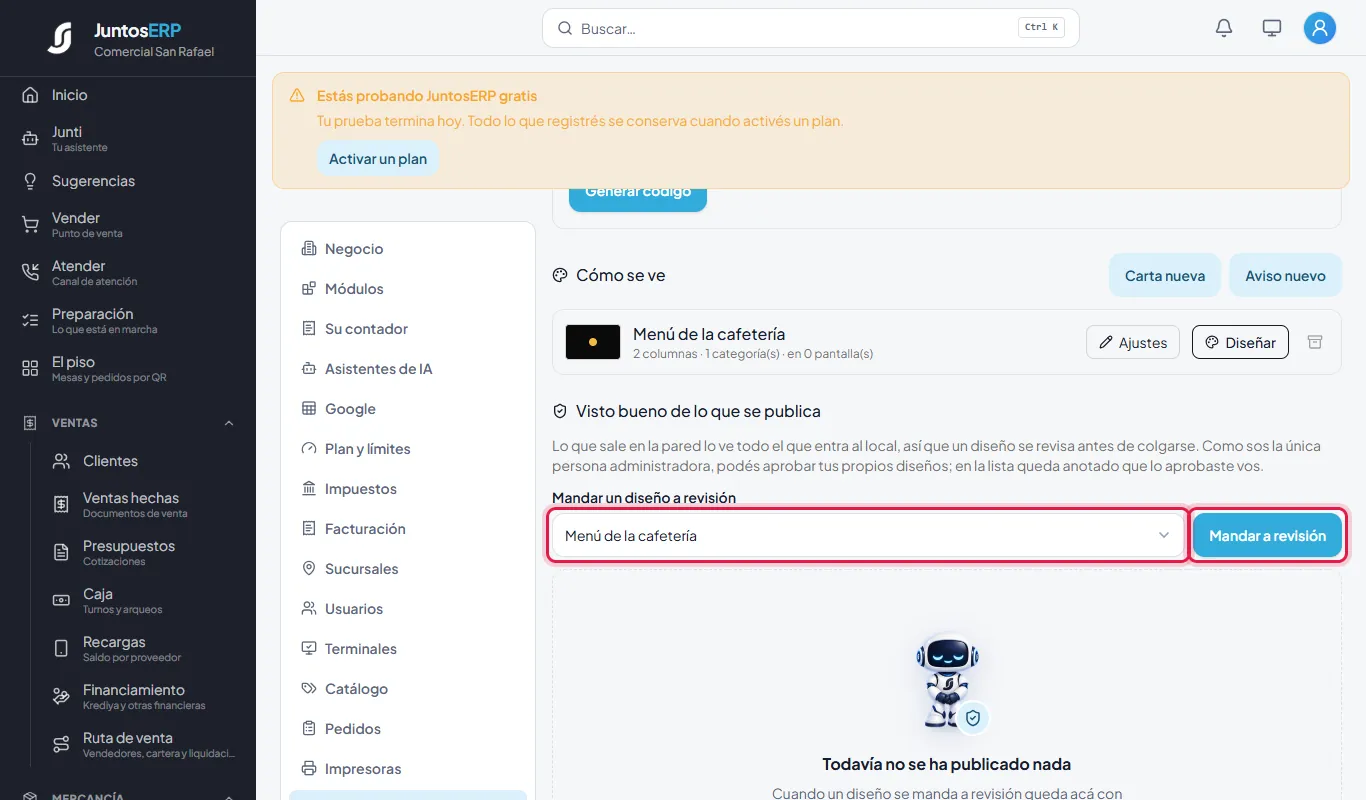
Task: Open Pedidos settings section
Action: [408, 729]
